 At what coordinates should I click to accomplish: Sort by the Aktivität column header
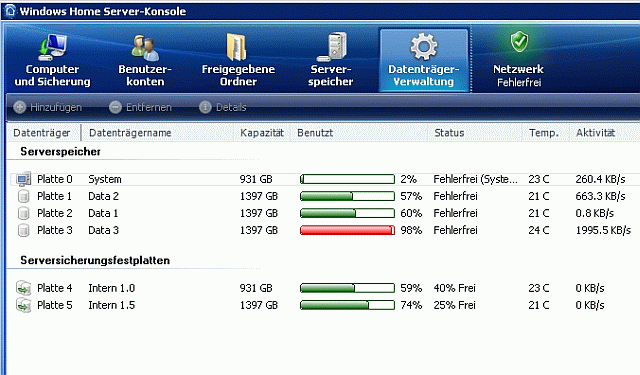pyautogui.click(x=595, y=133)
